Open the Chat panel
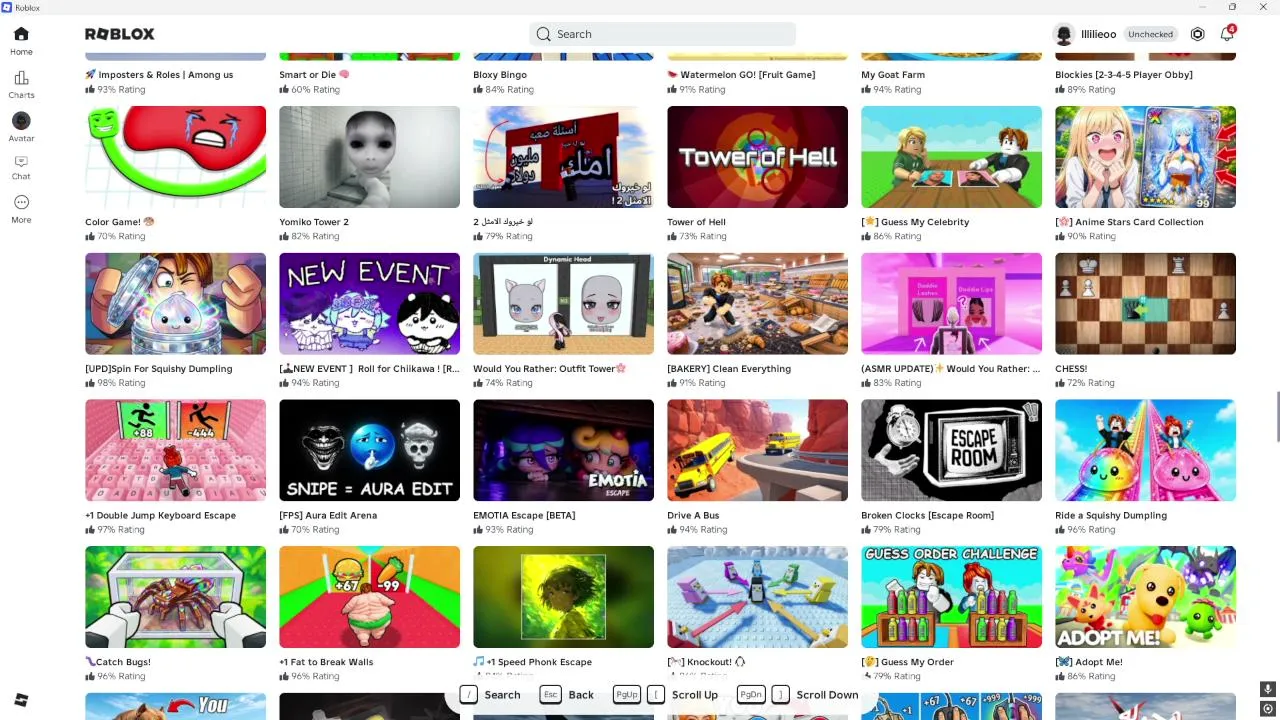The width and height of the screenshot is (1280, 720). (21, 167)
